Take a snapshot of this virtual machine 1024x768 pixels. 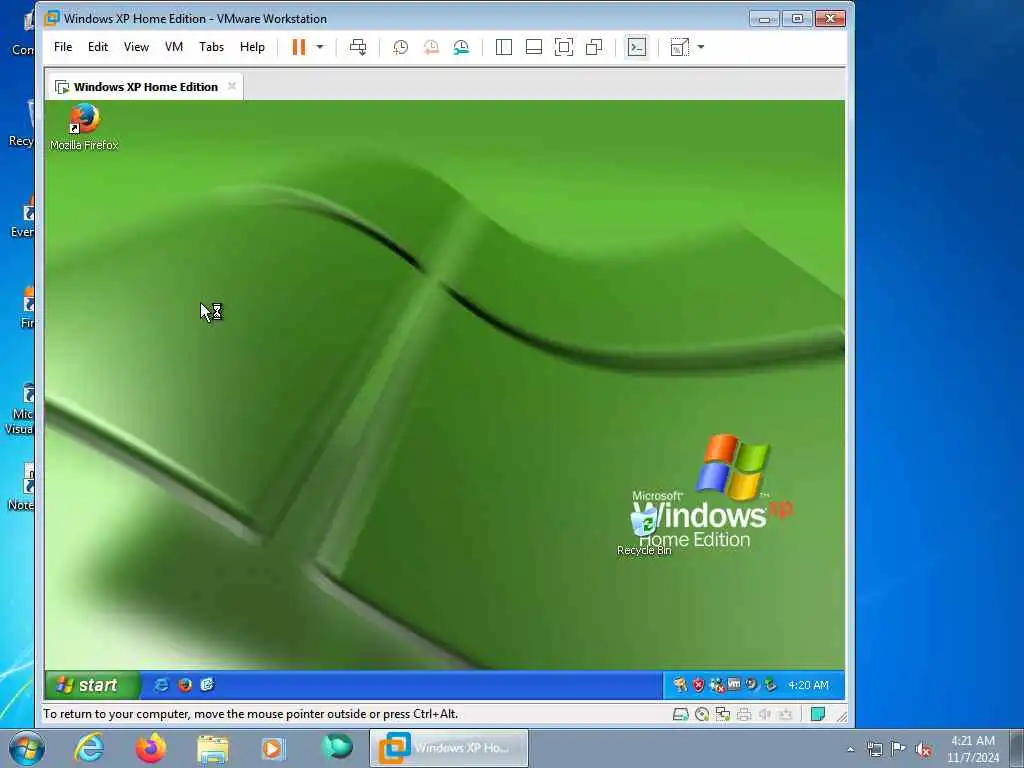pos(400,47)
